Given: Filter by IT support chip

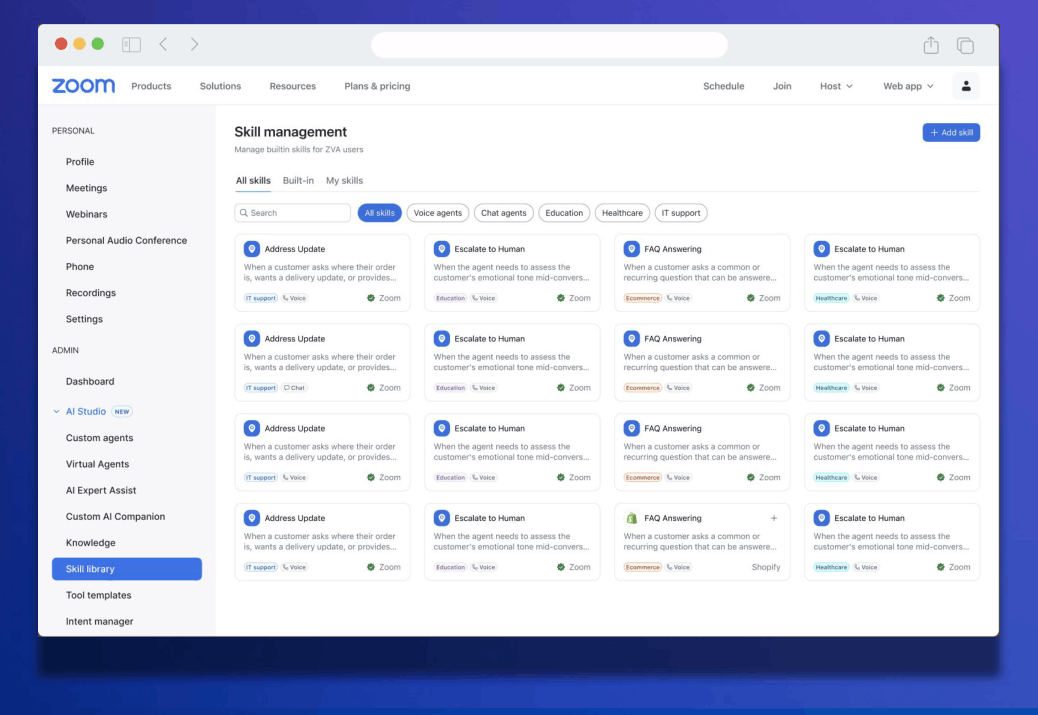Looking at the screenshot, I should (681, 213).
